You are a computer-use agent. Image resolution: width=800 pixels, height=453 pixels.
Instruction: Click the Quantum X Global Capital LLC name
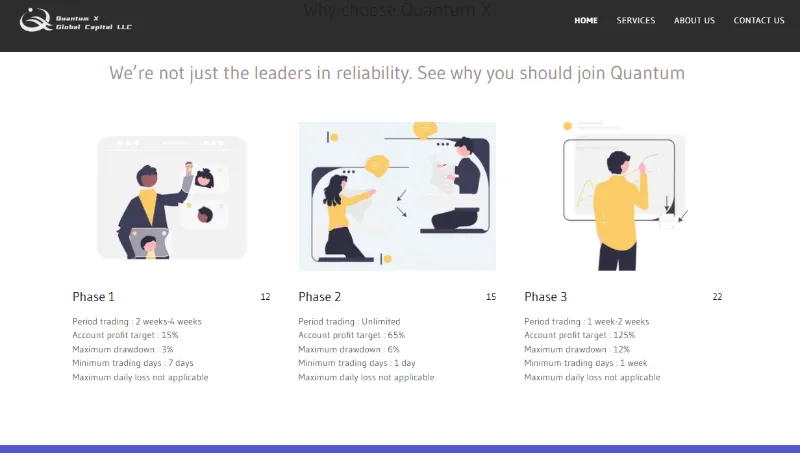click(93, 22)
